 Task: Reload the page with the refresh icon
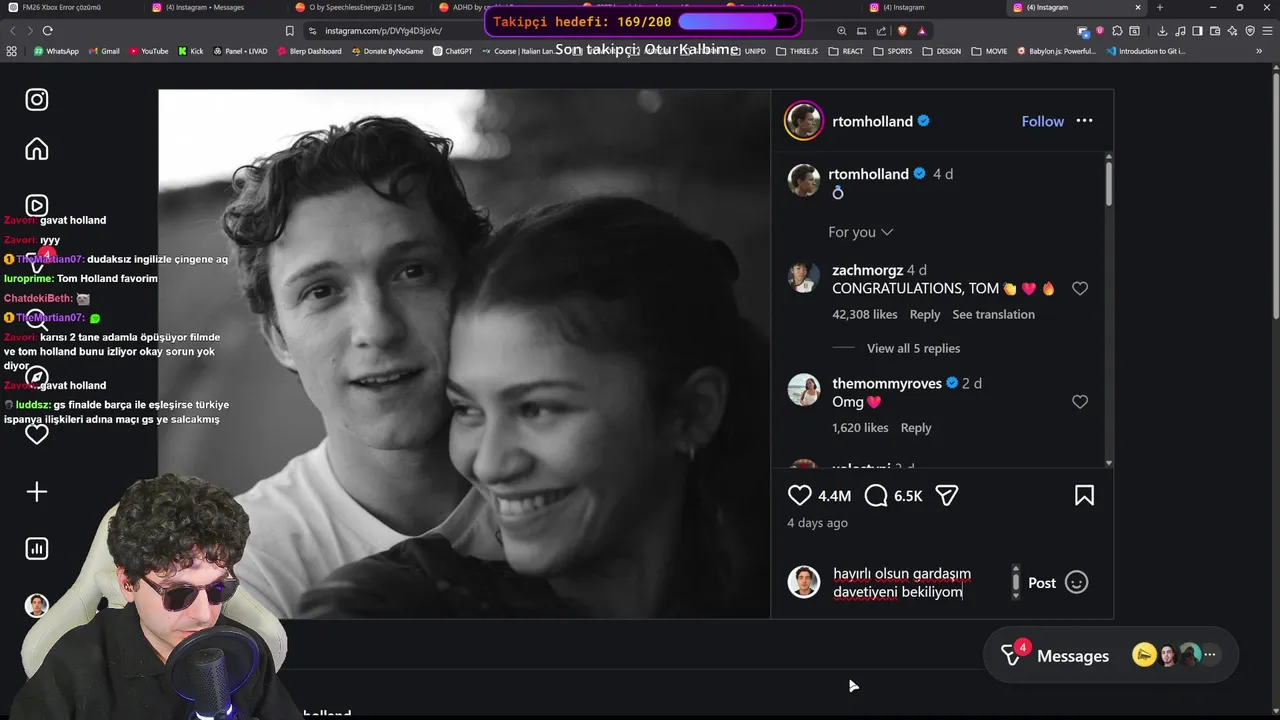[x=47, y=31]
